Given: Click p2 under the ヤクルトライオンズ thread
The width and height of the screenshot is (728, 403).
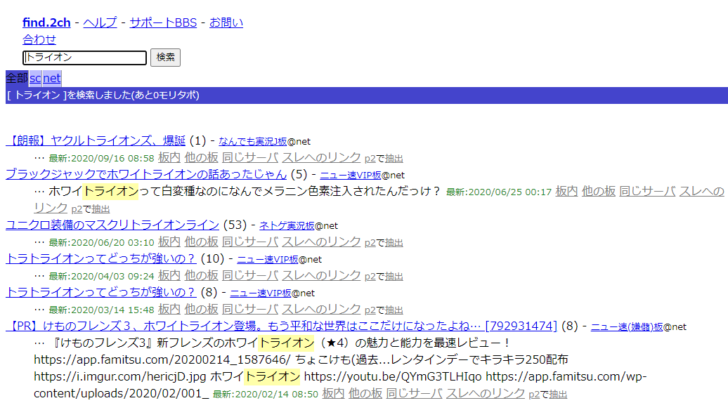Looking at the screenshot, I should [370, 159].
